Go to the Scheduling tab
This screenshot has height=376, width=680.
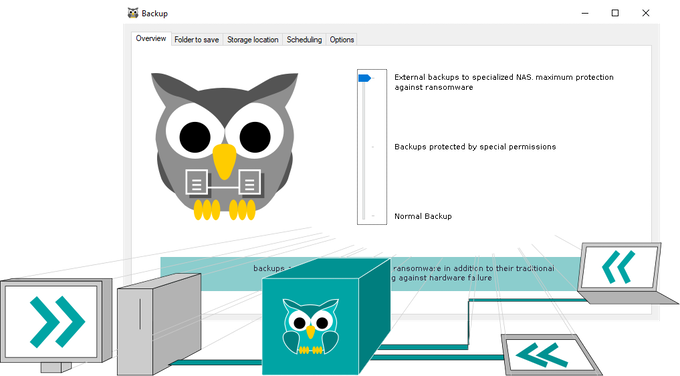tap(304, 39)
